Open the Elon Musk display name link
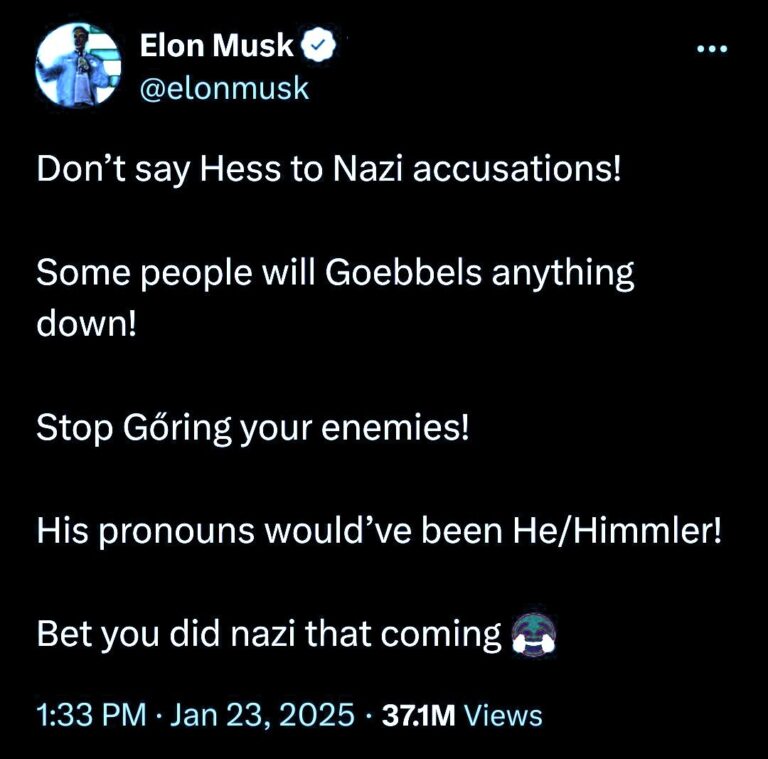 [x=217, y=46]
